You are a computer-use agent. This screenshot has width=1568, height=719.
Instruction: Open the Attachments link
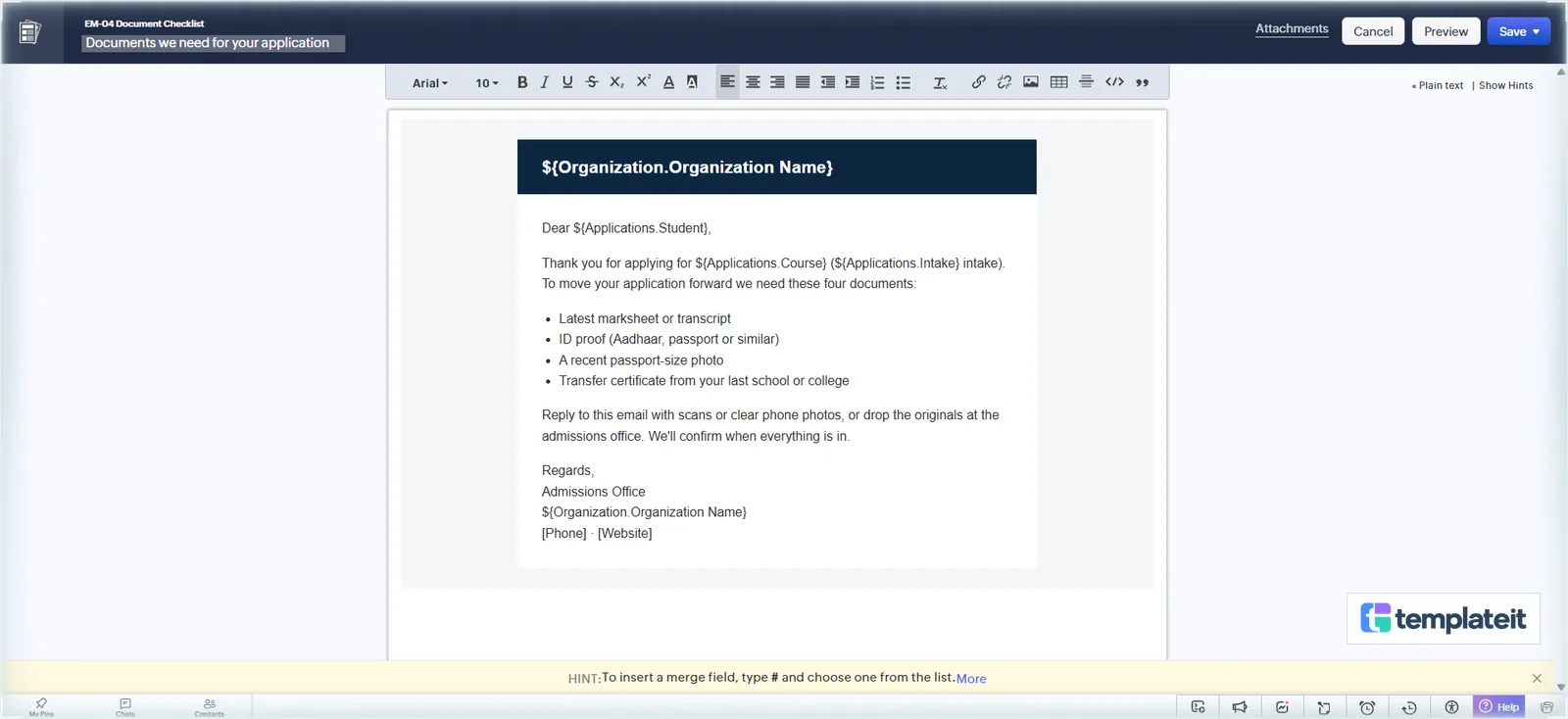[1292, 28]
